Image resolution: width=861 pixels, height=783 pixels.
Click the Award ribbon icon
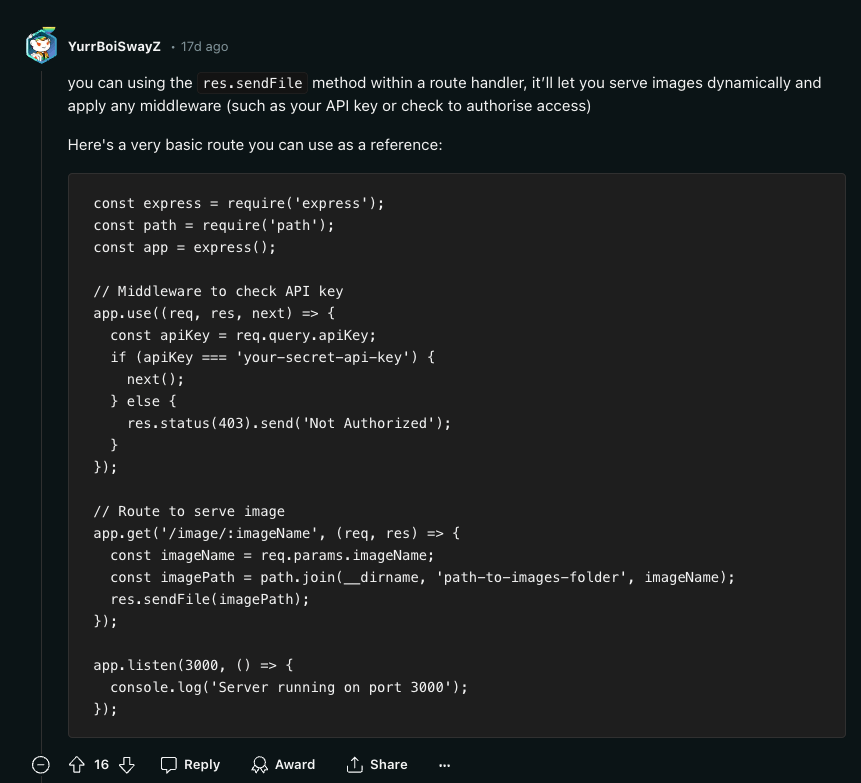[261, 764]
